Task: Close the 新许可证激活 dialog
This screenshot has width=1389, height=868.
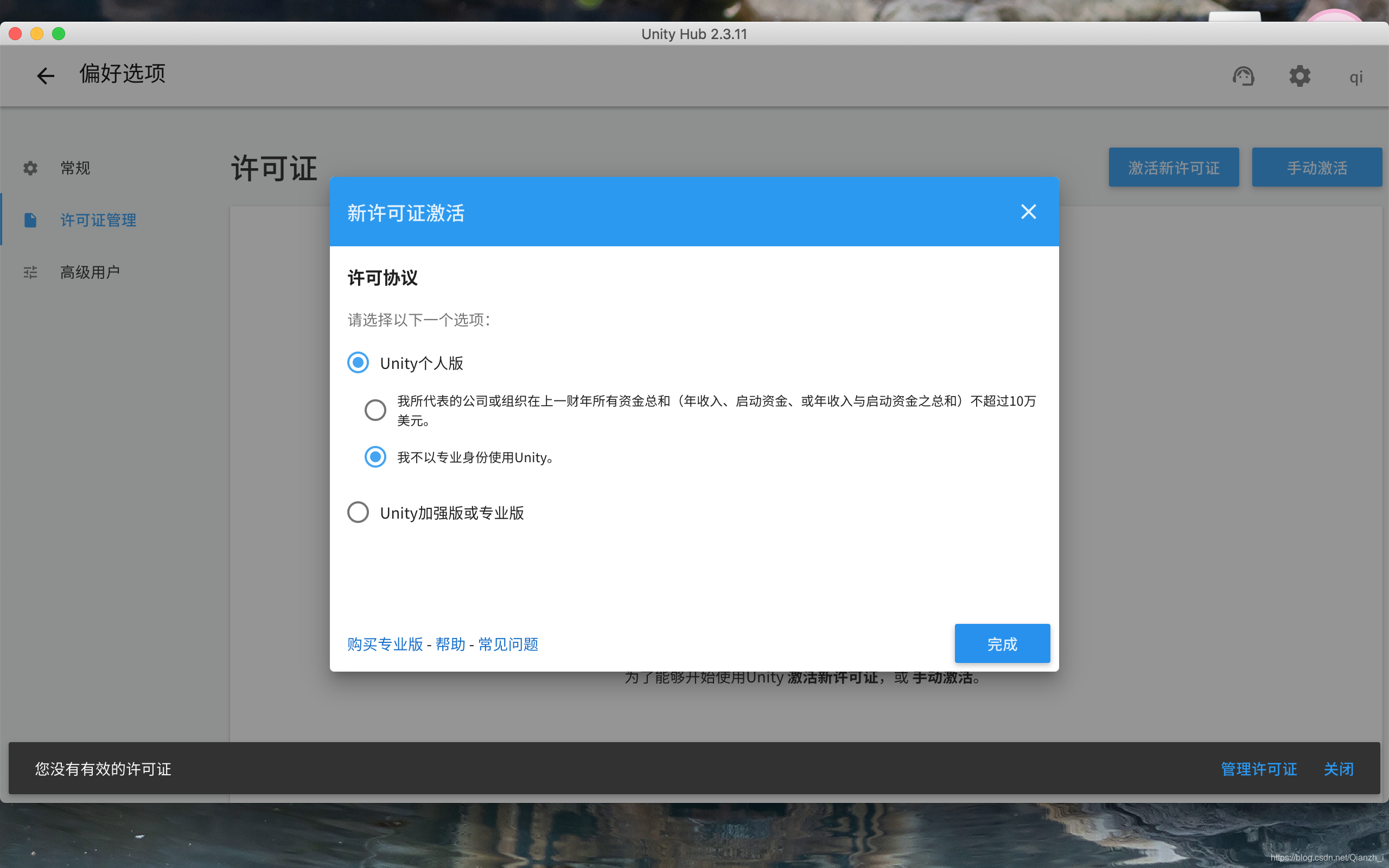Action: (x=1029, y=212)
